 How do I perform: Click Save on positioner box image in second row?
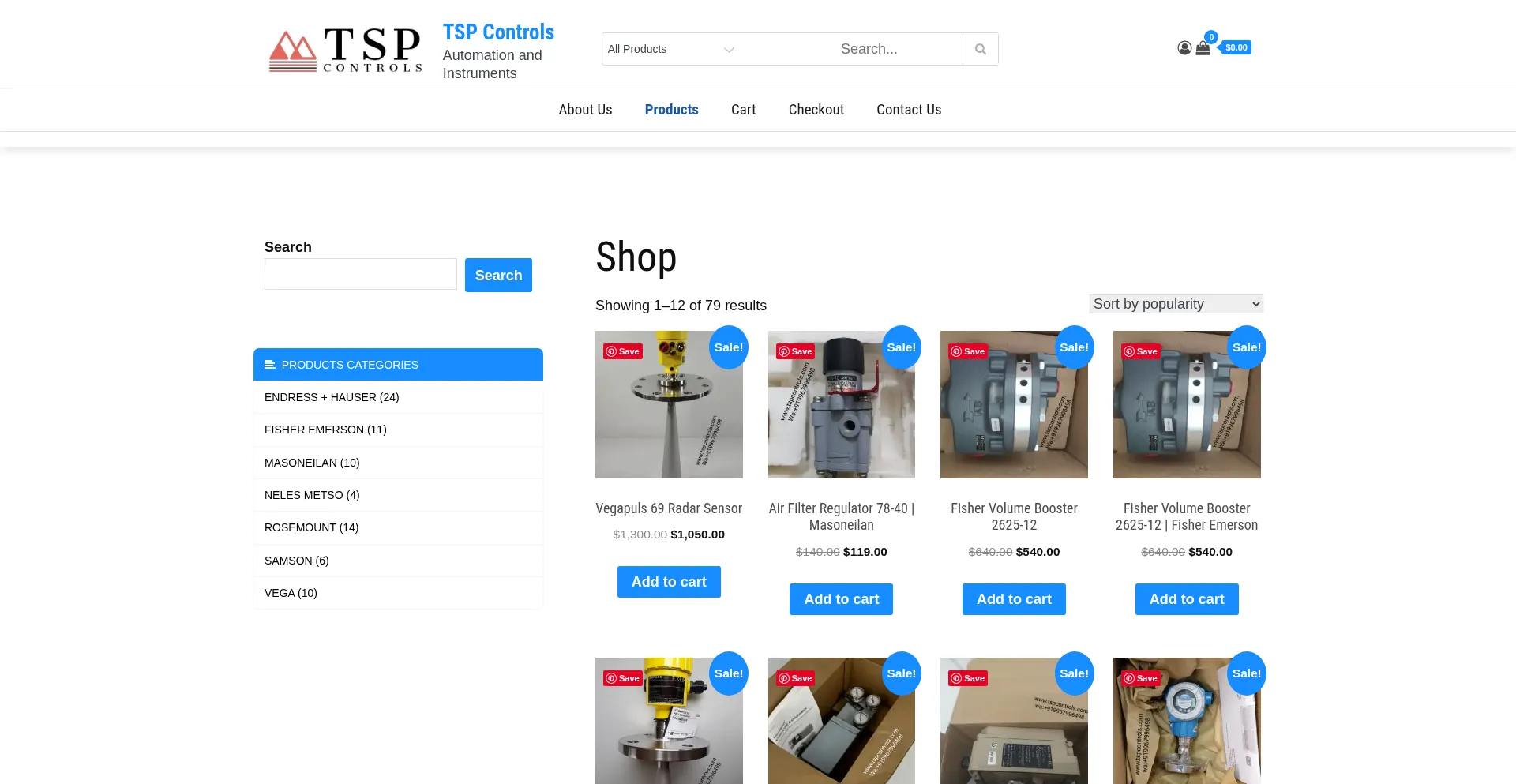coord(795,678)
